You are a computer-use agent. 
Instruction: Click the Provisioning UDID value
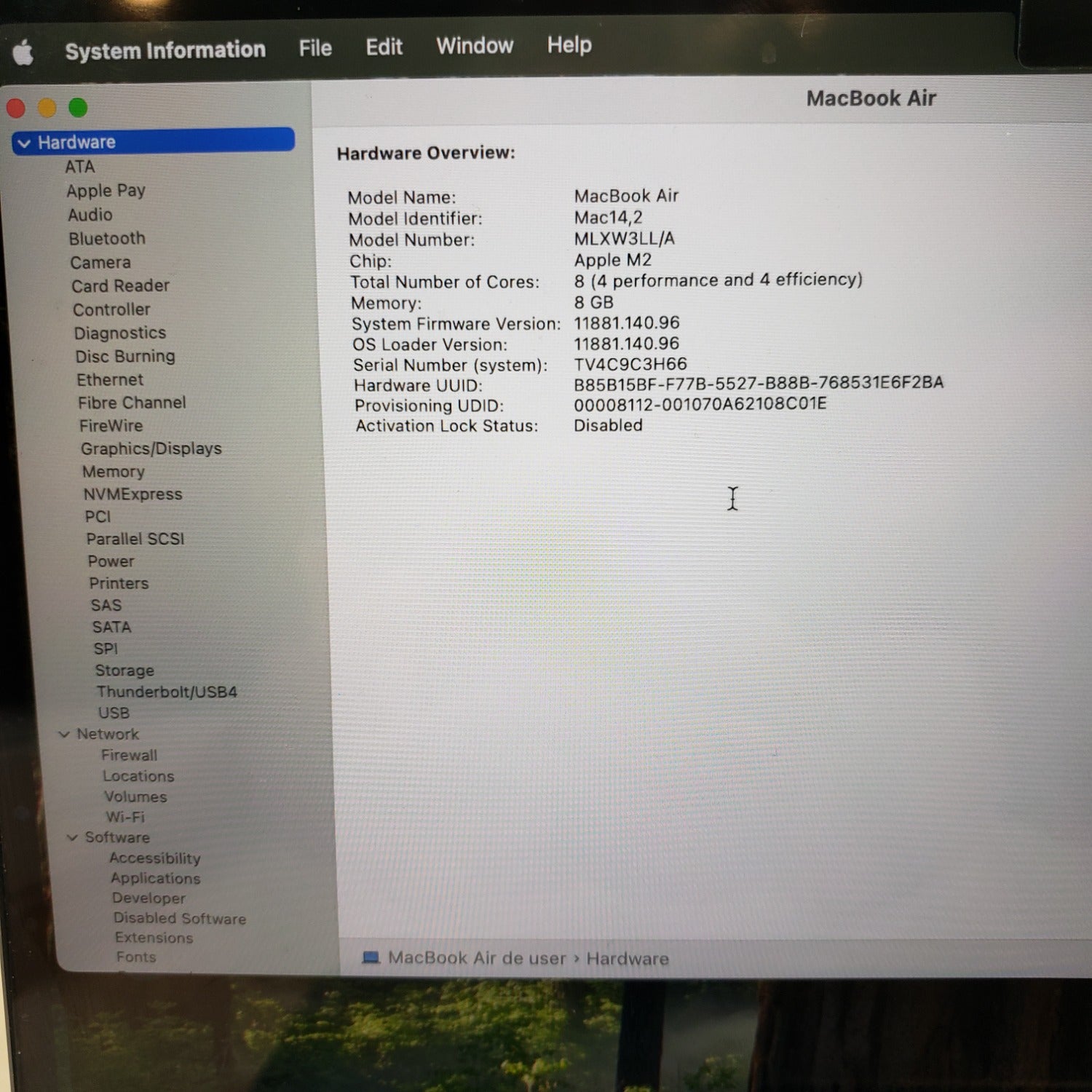coord(700,404)
